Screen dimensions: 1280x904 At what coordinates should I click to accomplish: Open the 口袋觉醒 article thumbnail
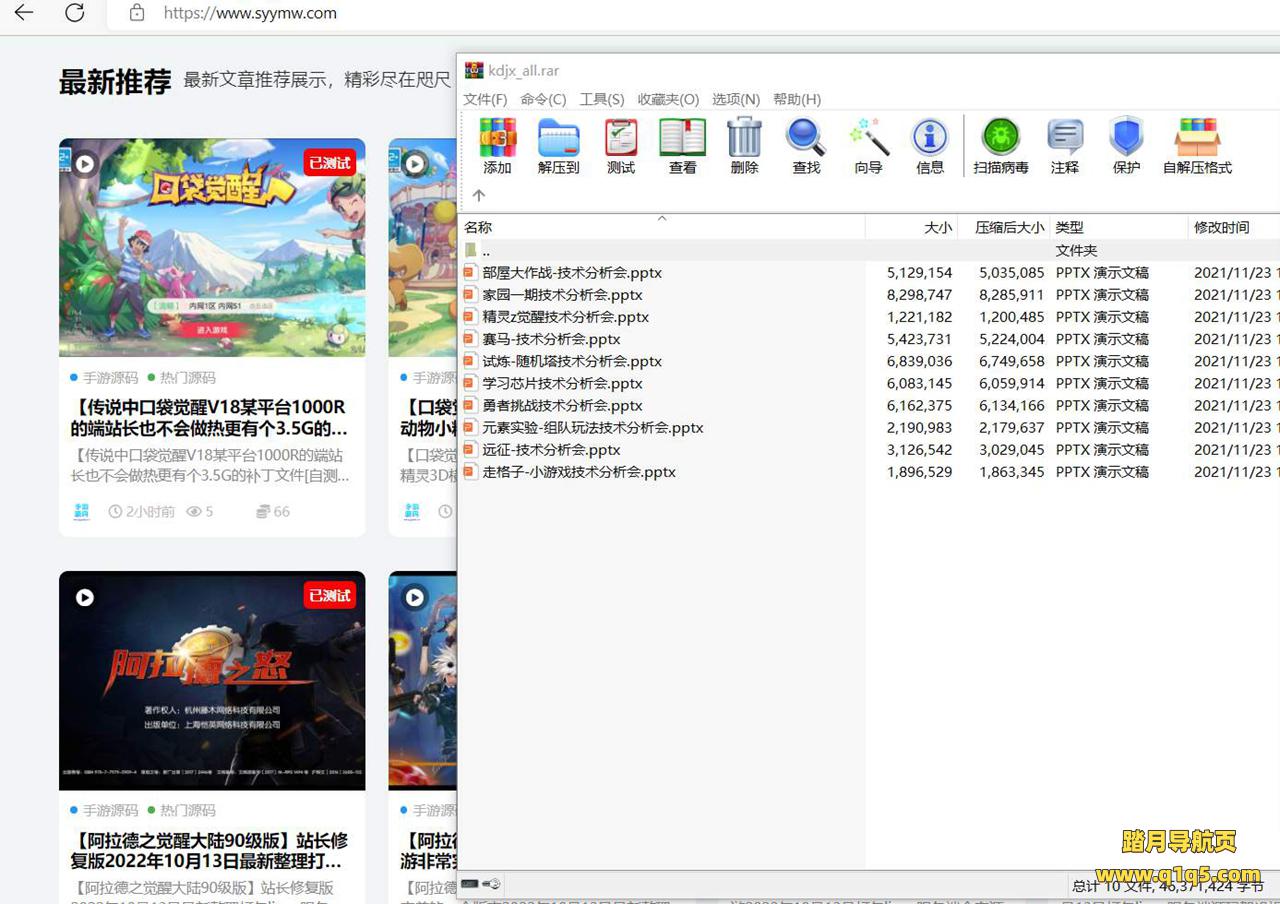212,247
